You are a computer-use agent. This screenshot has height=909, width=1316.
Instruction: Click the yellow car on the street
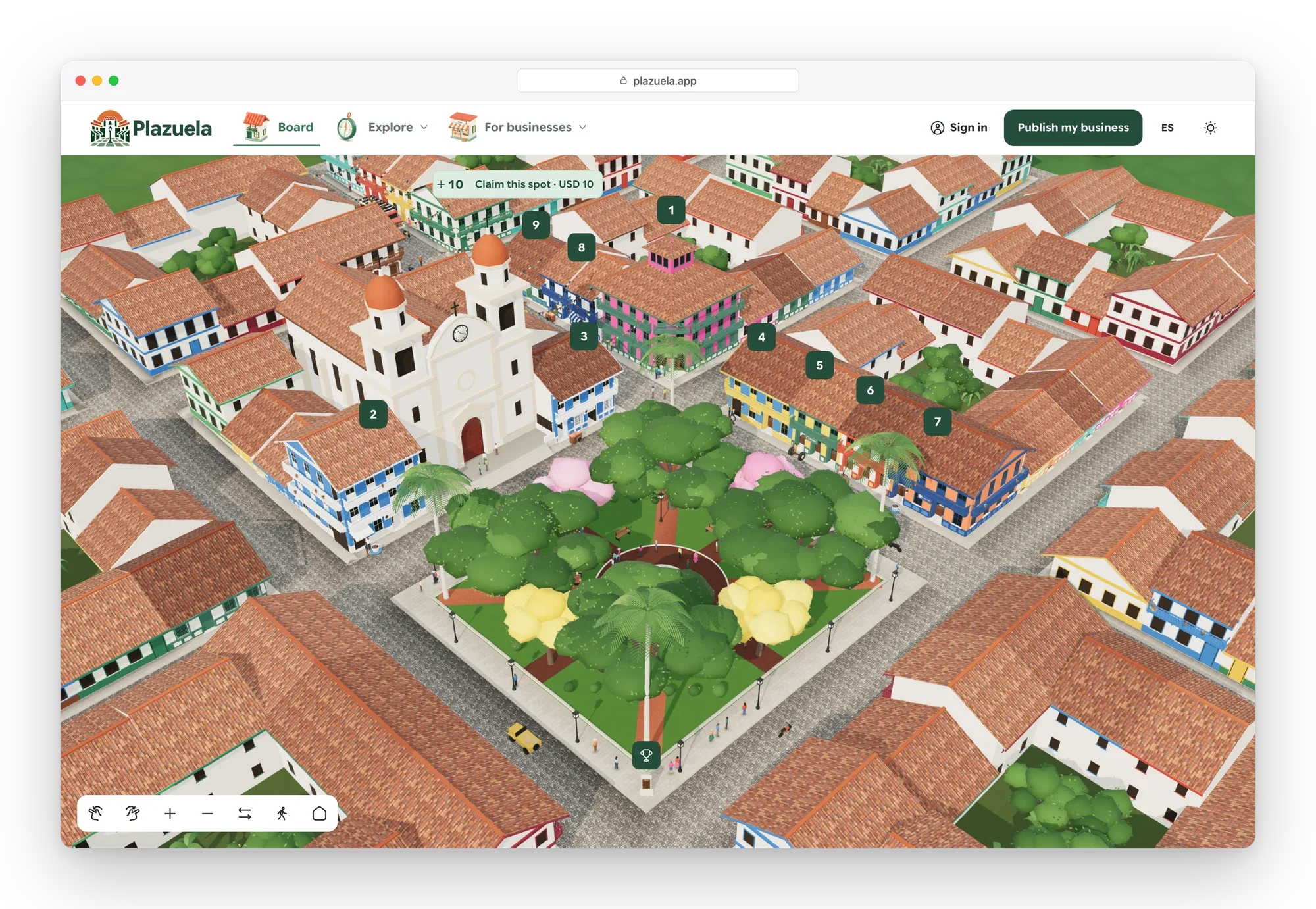524,737
